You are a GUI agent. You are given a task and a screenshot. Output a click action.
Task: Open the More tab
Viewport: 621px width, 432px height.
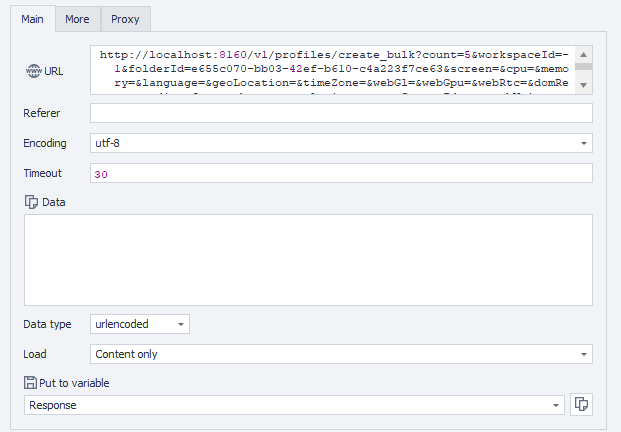pos(77,19)
